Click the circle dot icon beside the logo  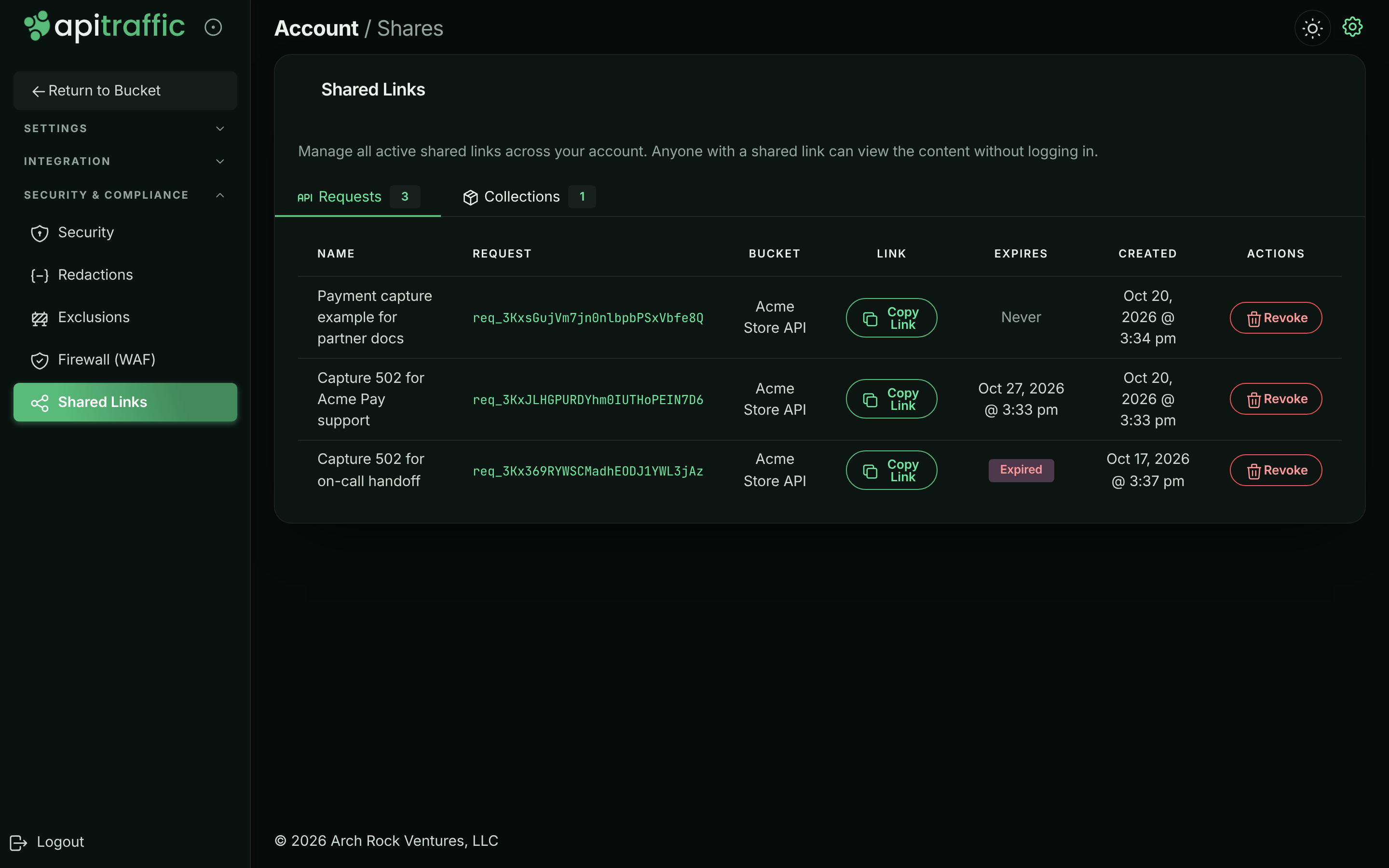[213, 27]
